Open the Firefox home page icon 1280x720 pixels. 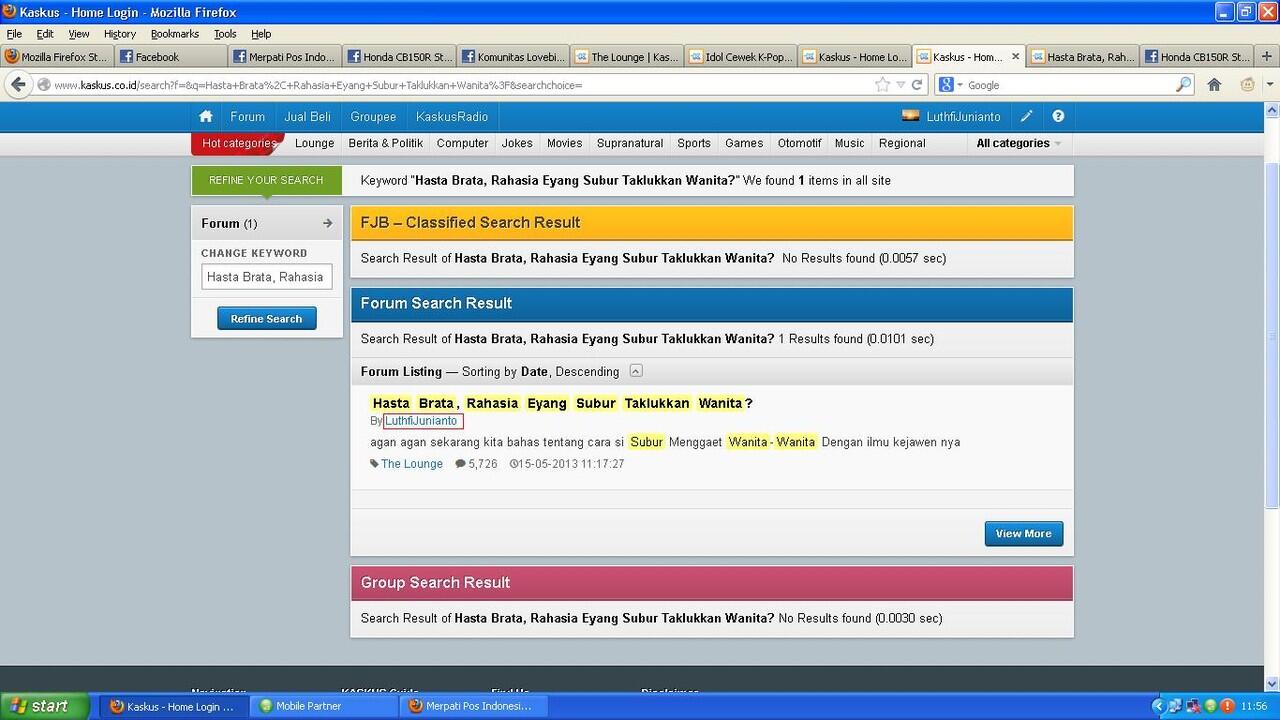tap(1214, 85)
